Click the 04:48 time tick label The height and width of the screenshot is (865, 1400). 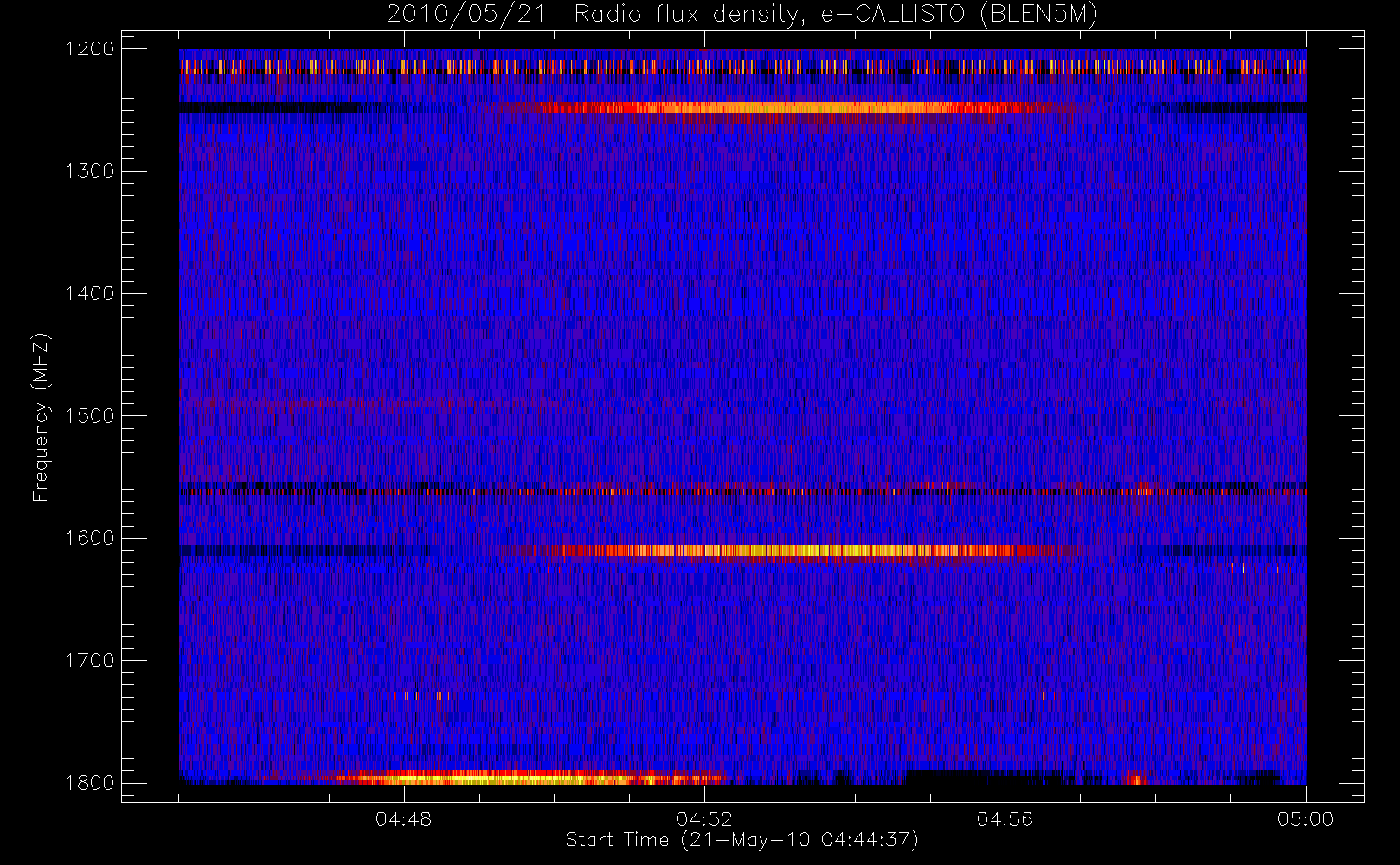404,819
